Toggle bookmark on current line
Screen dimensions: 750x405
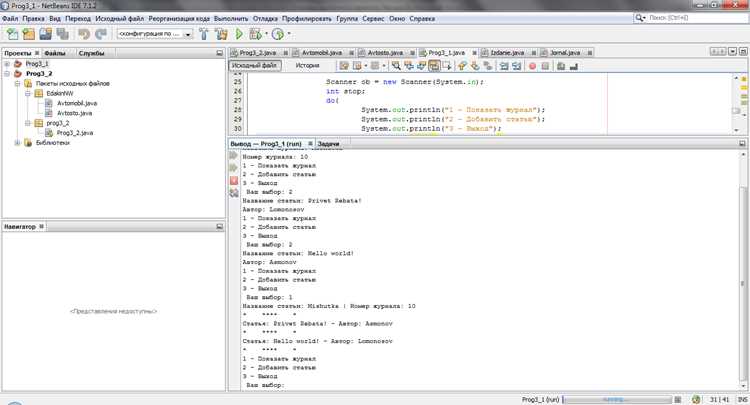(487, 66)
